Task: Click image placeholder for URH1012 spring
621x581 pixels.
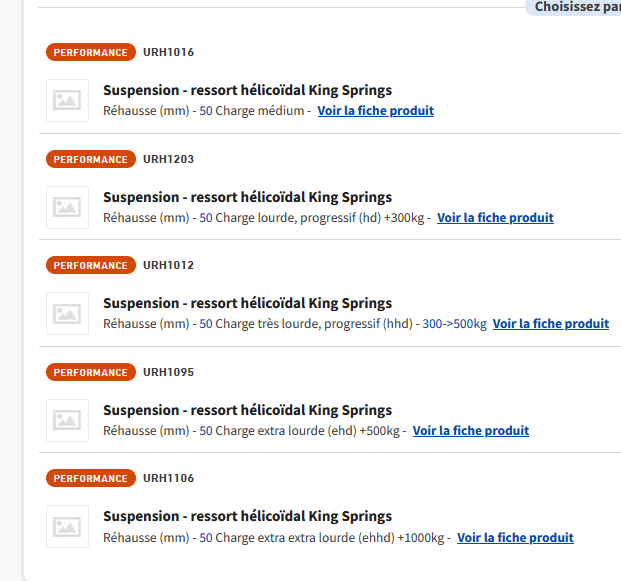Action: 67,313
